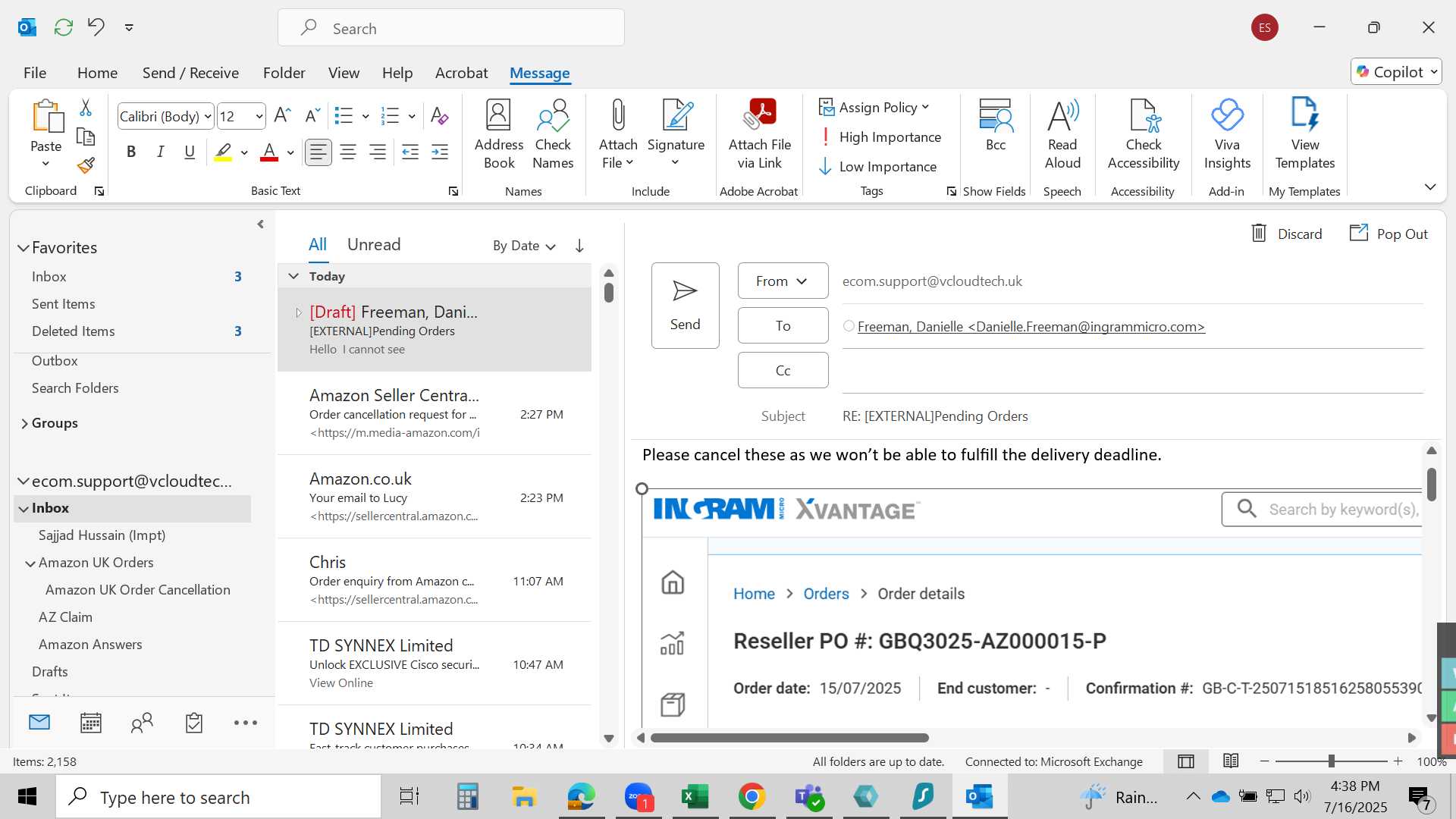Toggle Italic formatting
Screen dimensions: 1456x819
pyautogui.click(x=160, y=152)
